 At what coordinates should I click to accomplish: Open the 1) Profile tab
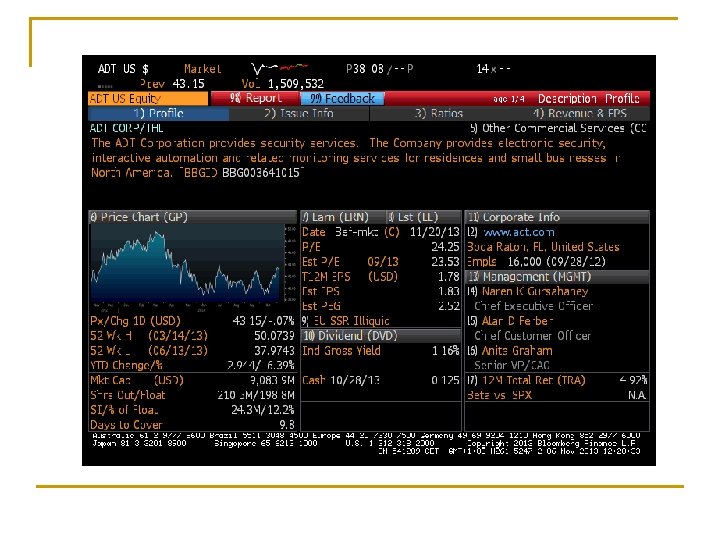(158, 113)
